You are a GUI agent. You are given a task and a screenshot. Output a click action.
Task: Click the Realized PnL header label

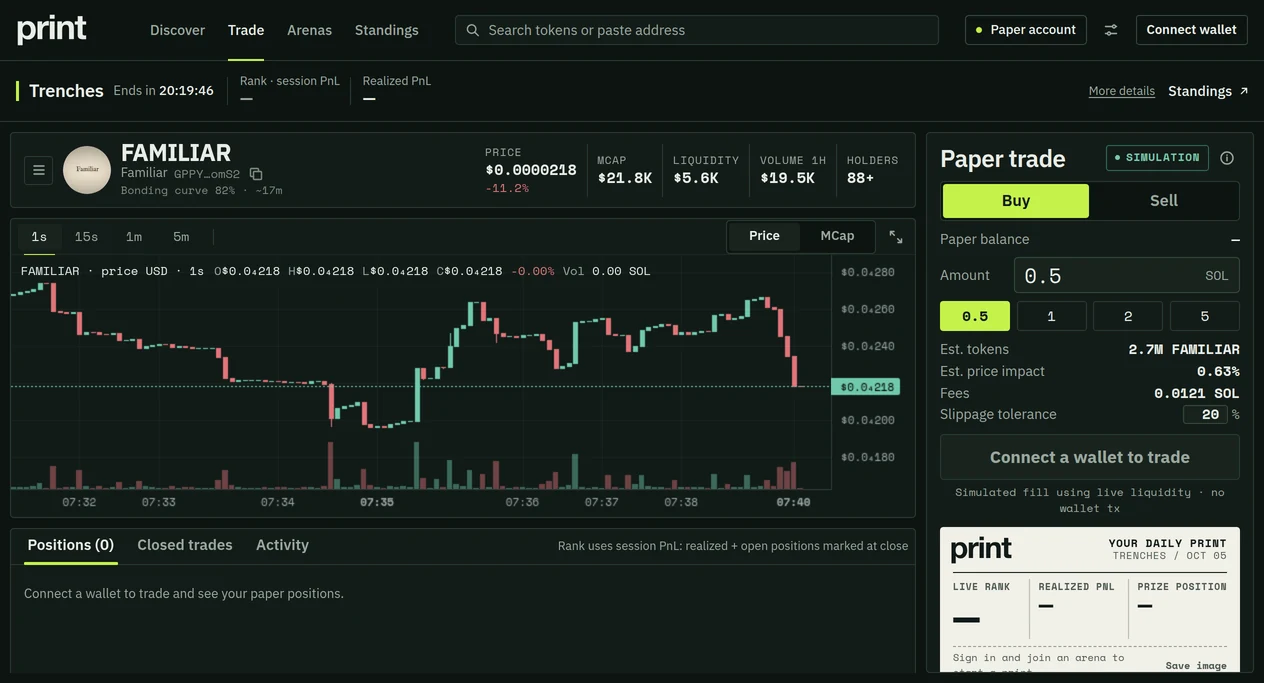click(x=397, y=81)
